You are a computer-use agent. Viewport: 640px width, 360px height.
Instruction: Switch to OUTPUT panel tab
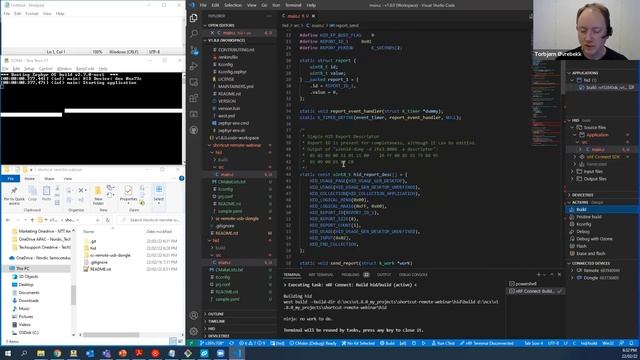click(384, 275)
